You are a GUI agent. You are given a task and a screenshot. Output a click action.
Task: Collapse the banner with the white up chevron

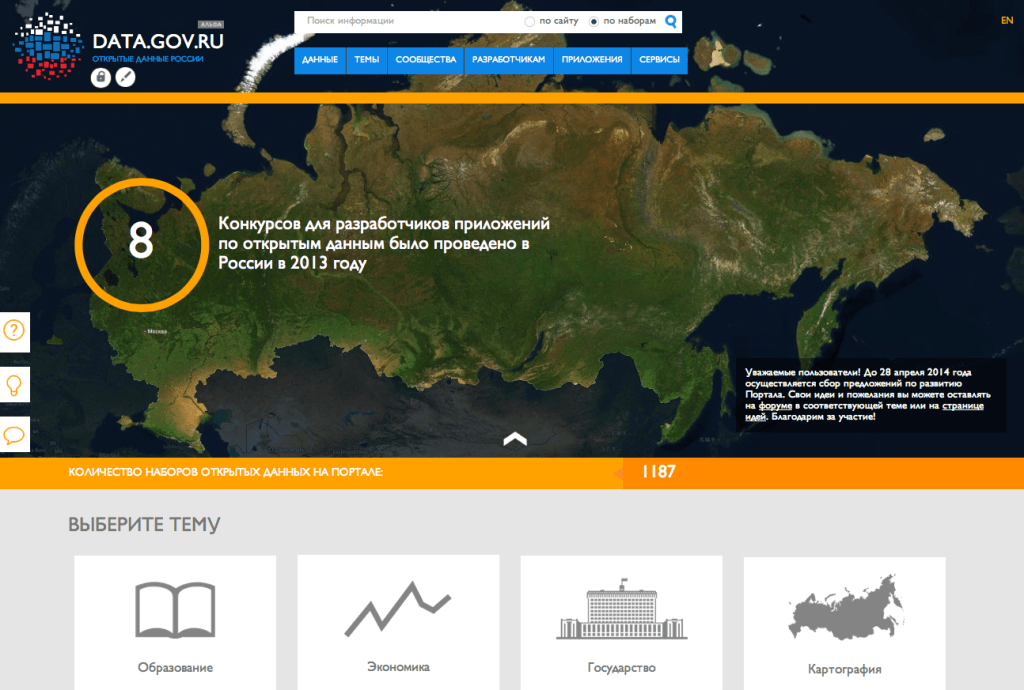(x=514, y=438)
